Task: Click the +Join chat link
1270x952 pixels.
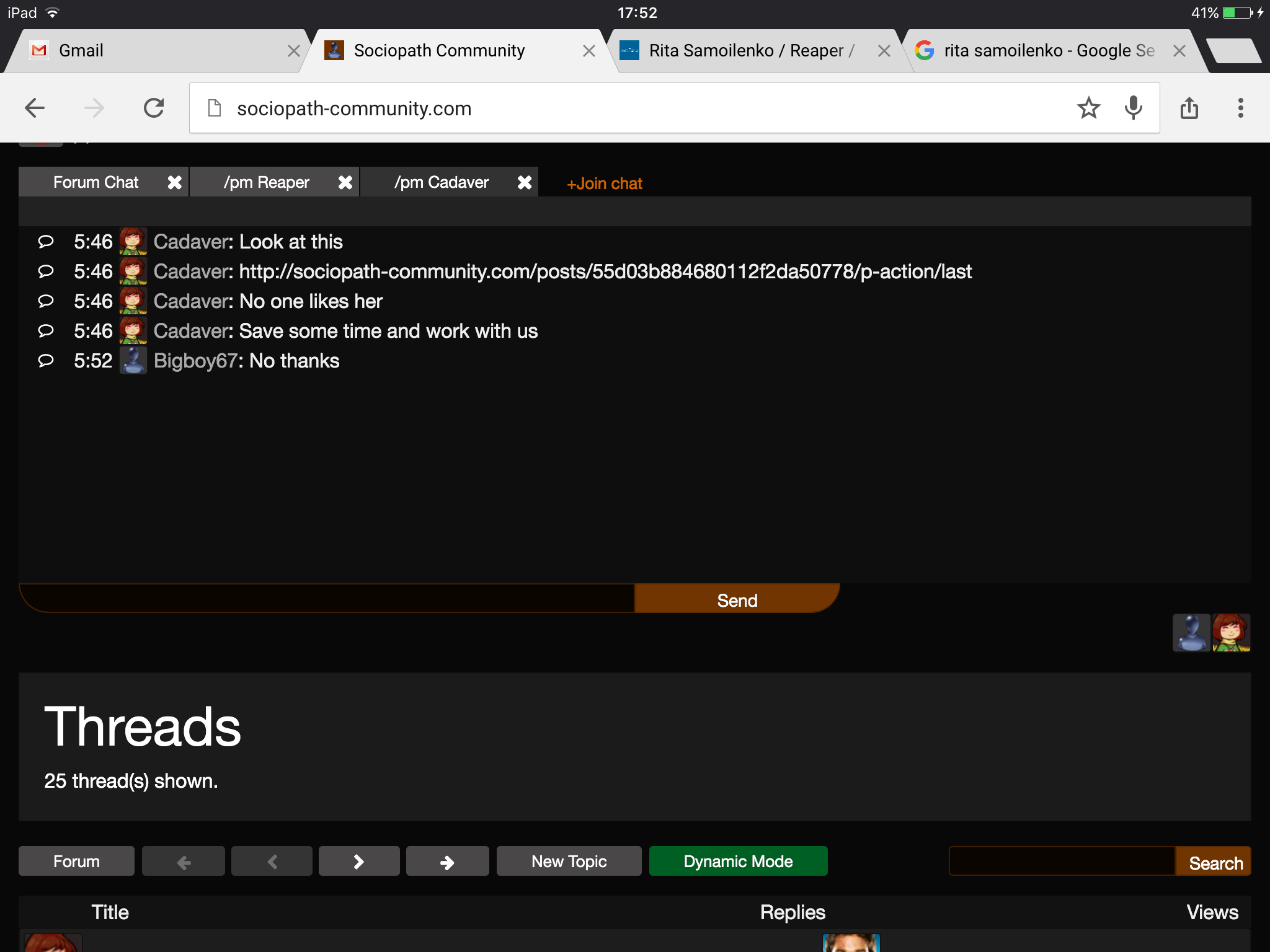Action: (605, 183)
